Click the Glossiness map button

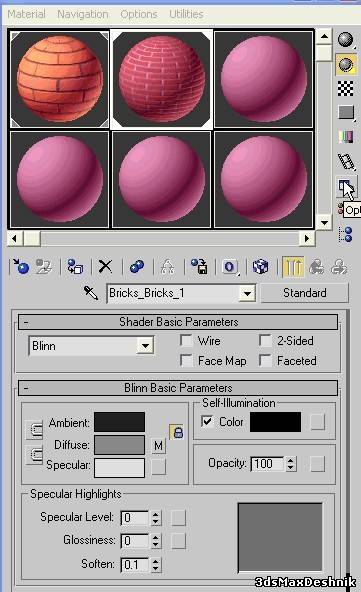pos(178,541)
